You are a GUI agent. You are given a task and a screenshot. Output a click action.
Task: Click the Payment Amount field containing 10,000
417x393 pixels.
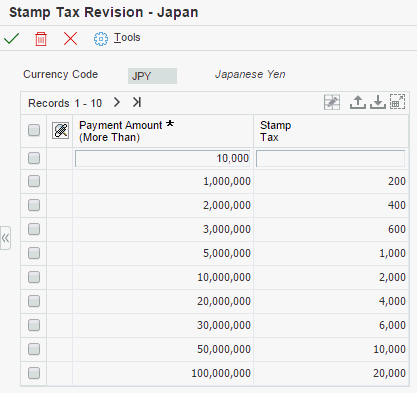pos(163,158)
